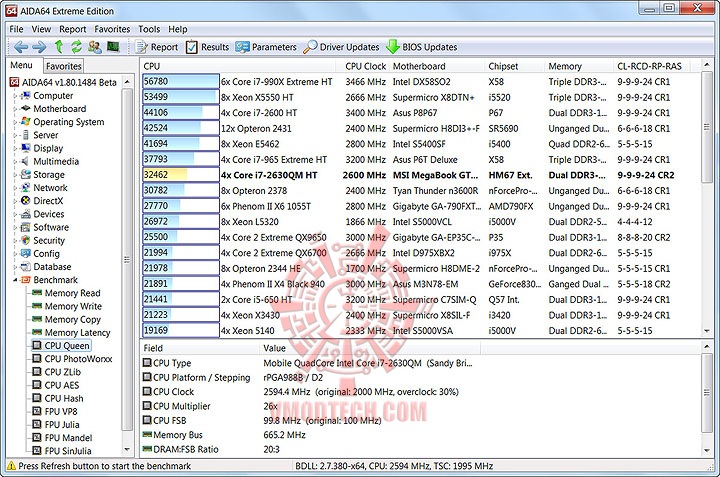Image resolution: width=720 pixels, height=477 pixels.
Task: Open the File menu
Action: (16, 29)
